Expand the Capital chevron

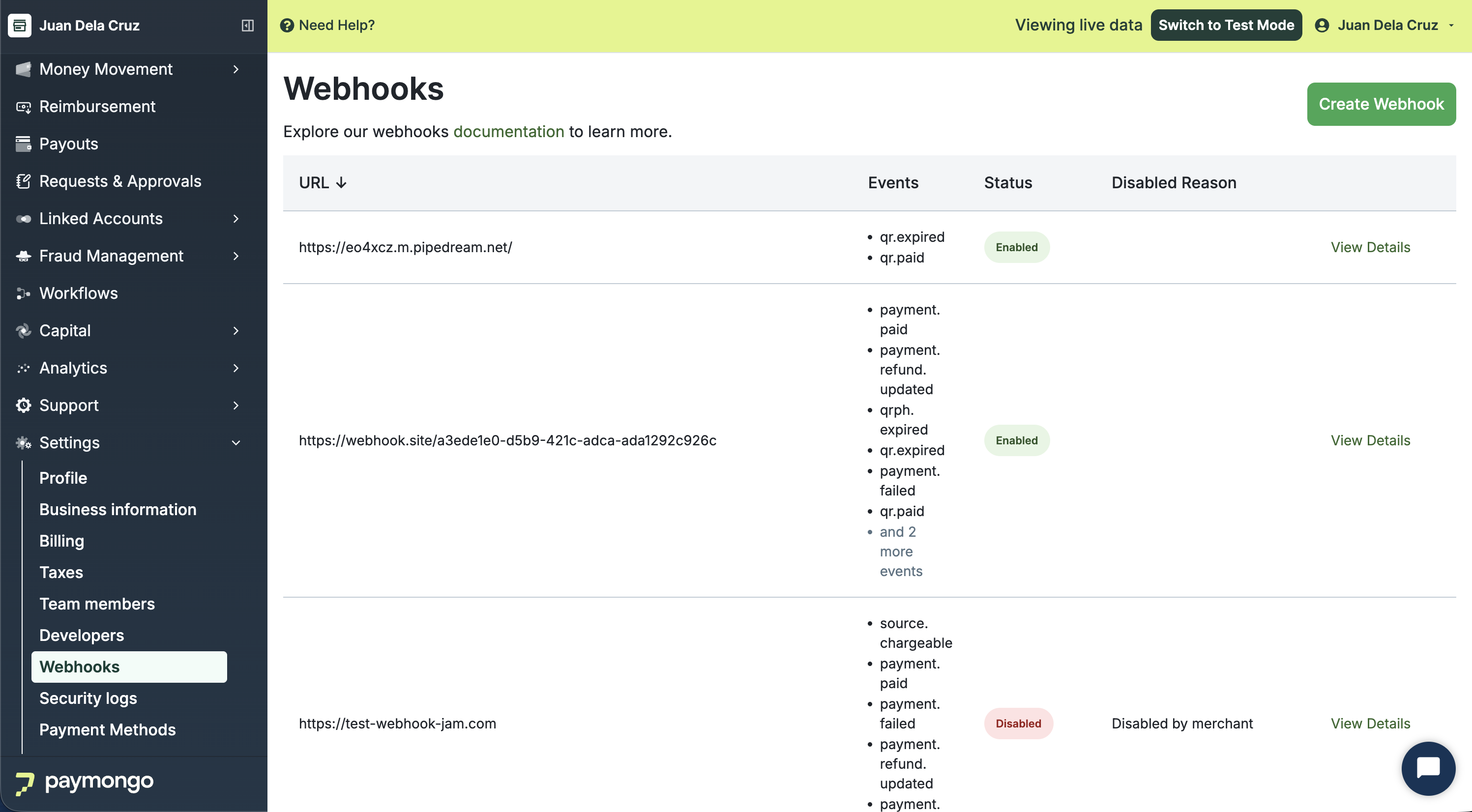(236, 331)
